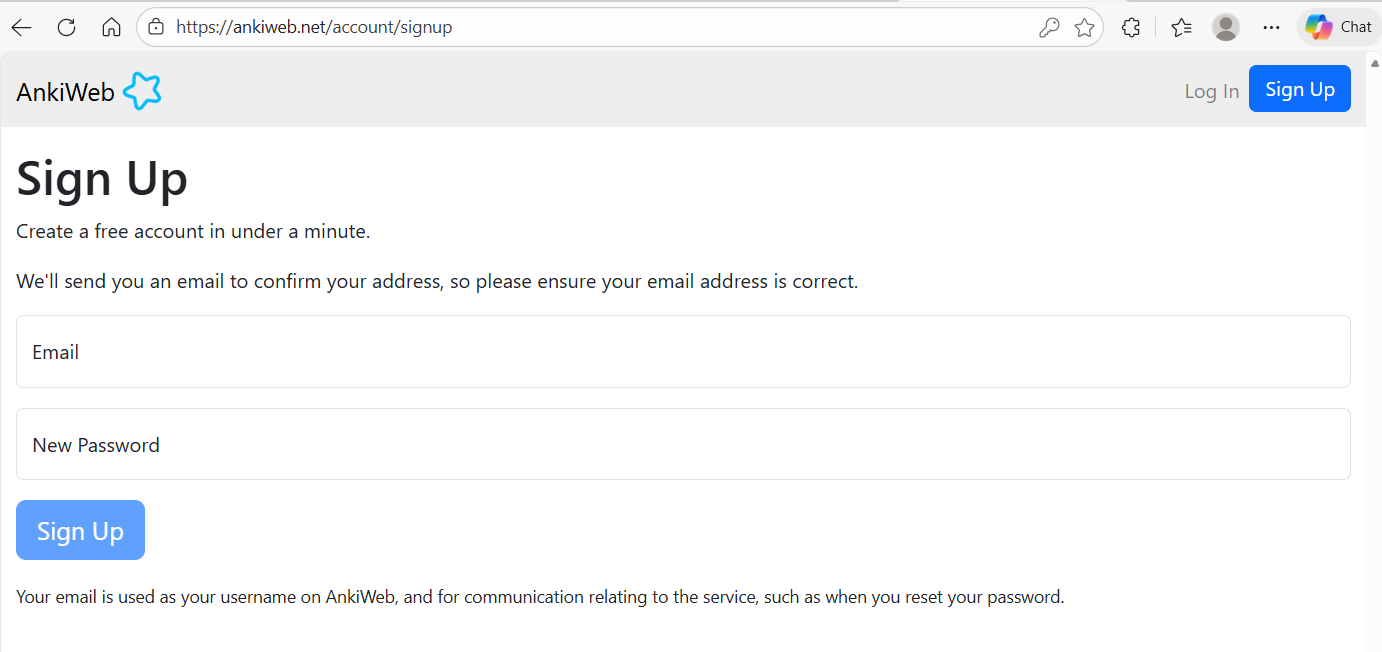Open the Copilot Chat sidebar
This screenshot has width=1382, height=652.
click(x=1339, y=28)
